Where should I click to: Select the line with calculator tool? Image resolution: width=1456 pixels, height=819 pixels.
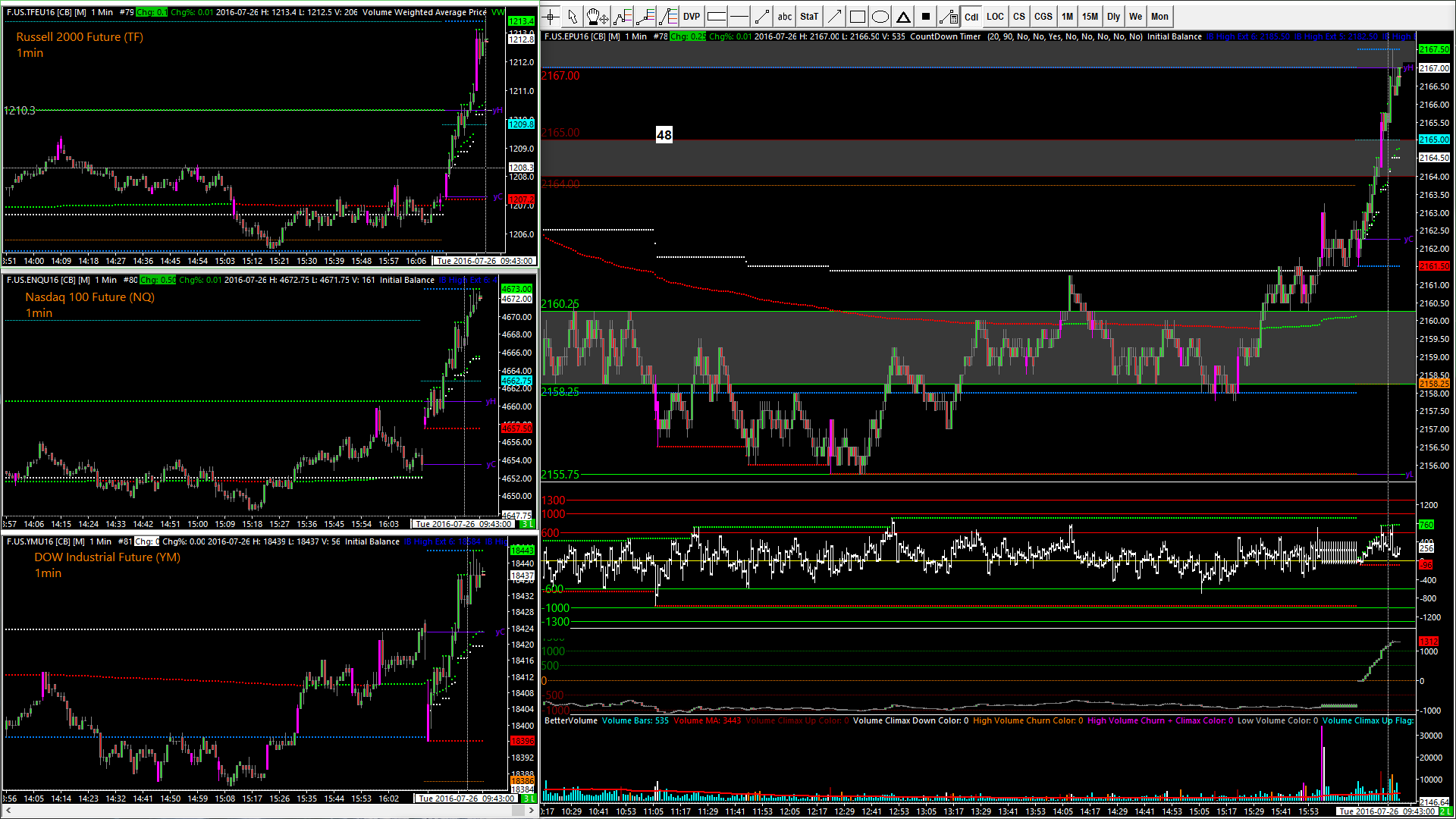tap(948, 17)
